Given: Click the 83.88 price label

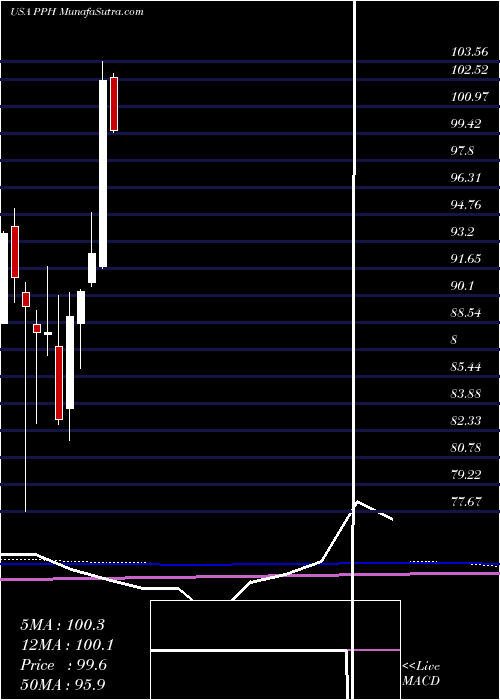Looking at the screenshot, I should [466, 394].
